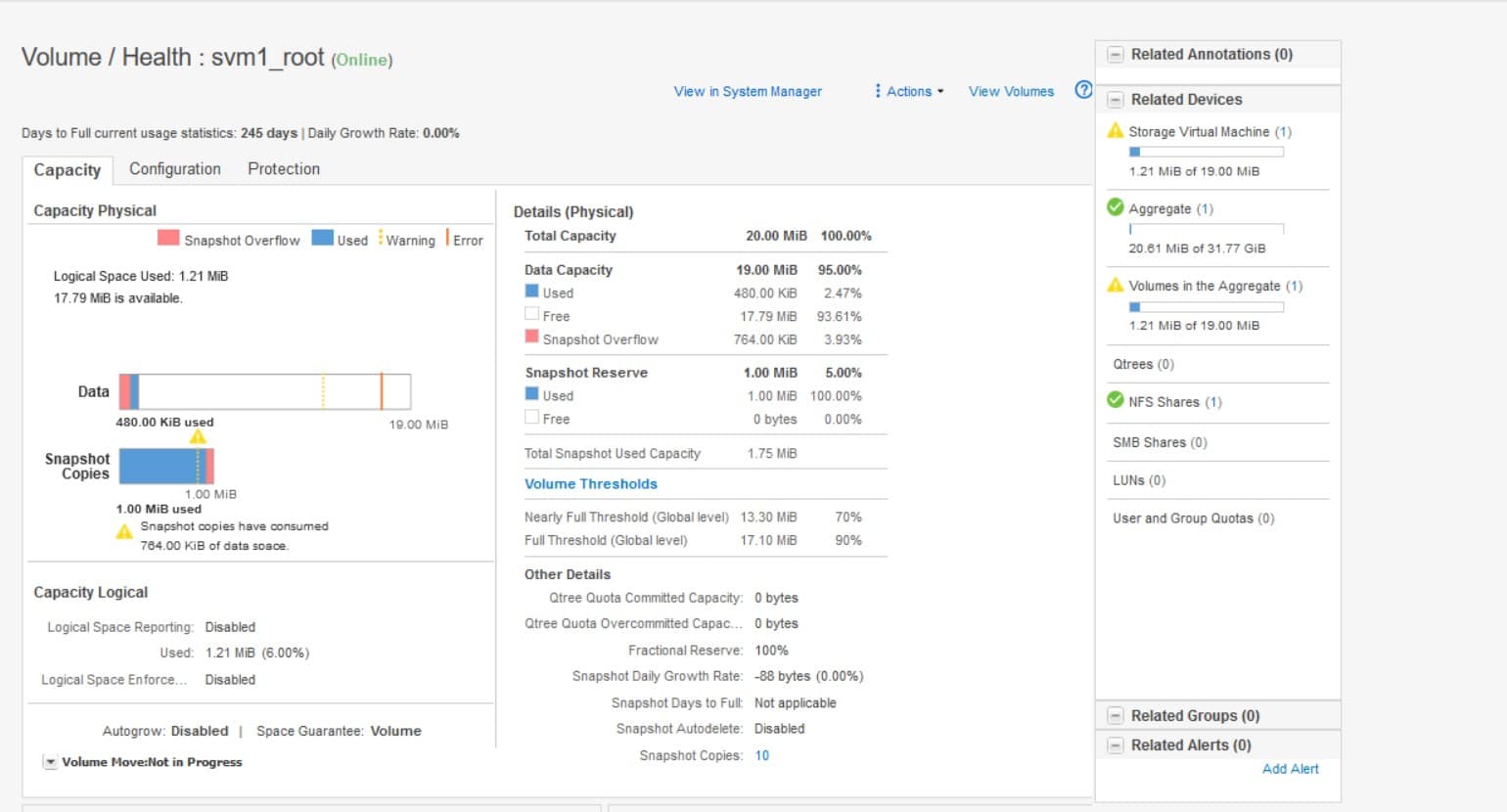
Task: Expand the Volume Move status row
Action: point(49,761)
